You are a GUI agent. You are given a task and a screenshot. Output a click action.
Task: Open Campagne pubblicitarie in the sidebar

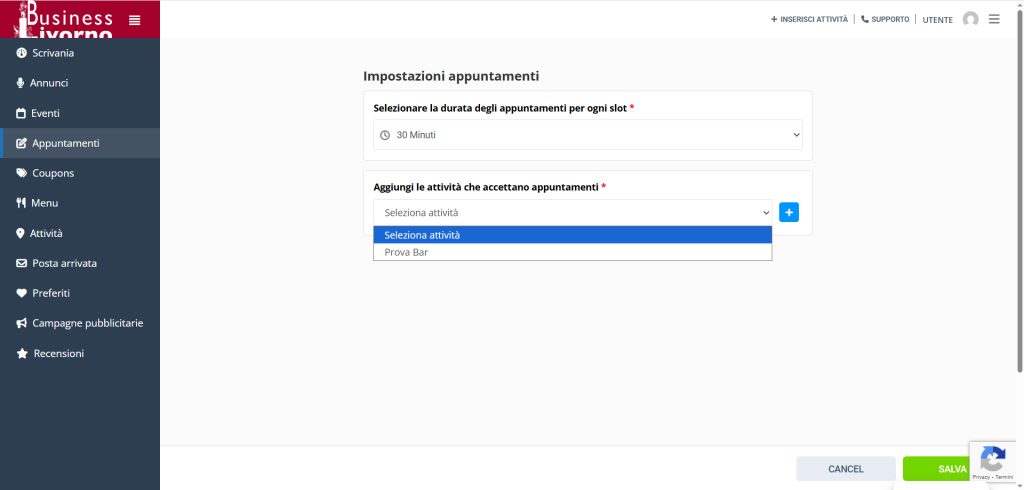click(x=87, y=323)
